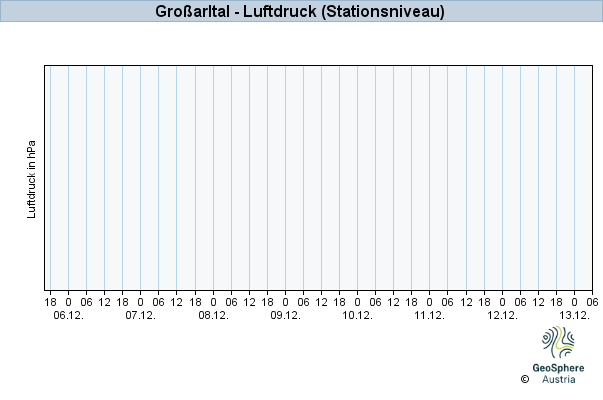This screenshot has width=603, height=400.
Task: Click the 0 hour tick above 06.12.
Action: tap(68, 301)
